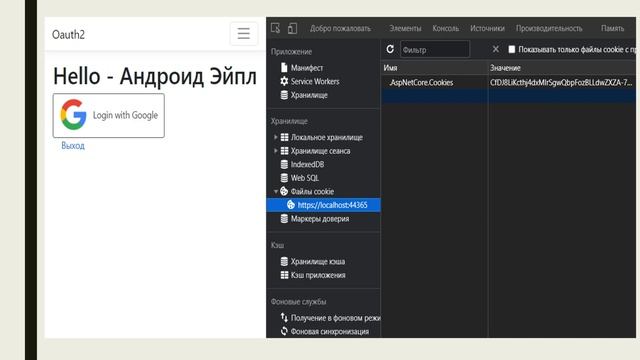Click the Хранилище database icon under Приложение
Image resolution: width=640 pixels, height=360 pixels.
pos(284,95)
